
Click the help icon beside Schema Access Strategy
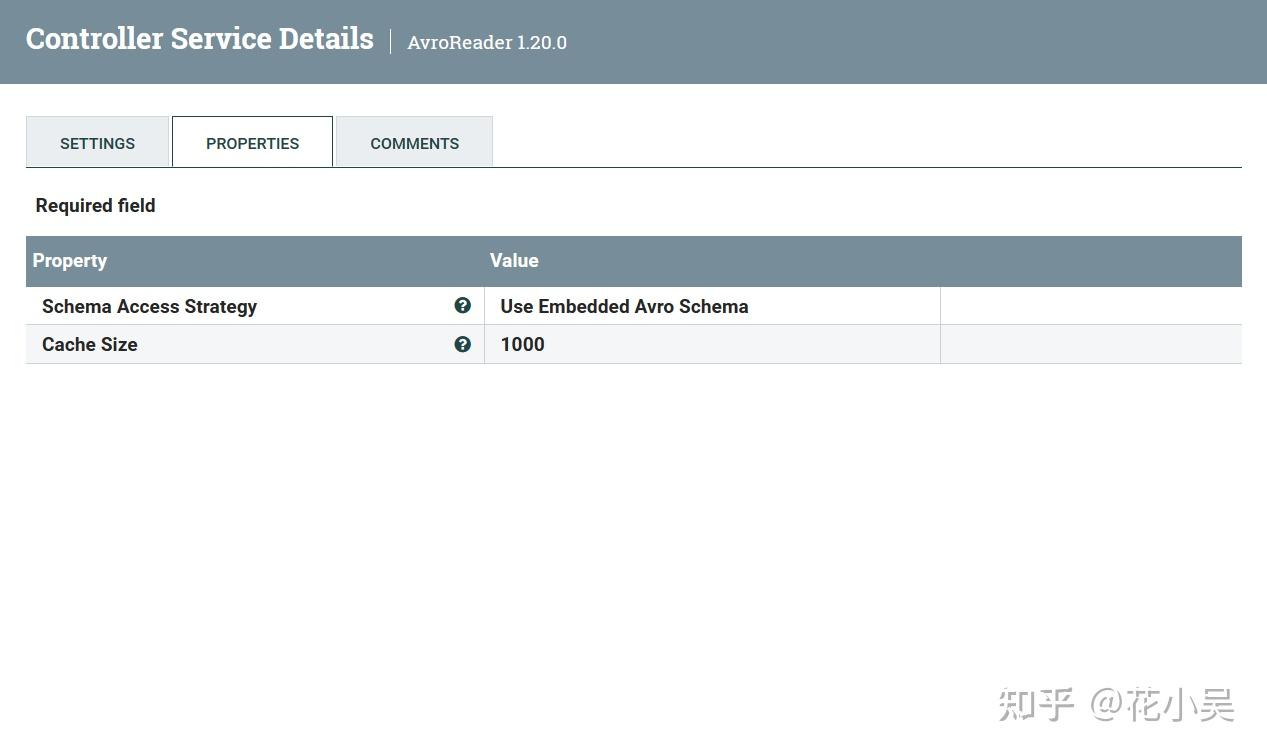coord(462,305)
